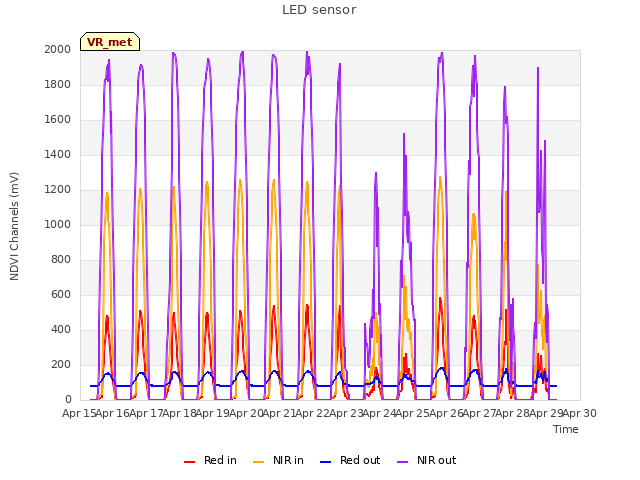The width and height of the screenshot is (640, 480).
Task: Click the 1800 y-axis tick label
Action: tap(58, 84)
